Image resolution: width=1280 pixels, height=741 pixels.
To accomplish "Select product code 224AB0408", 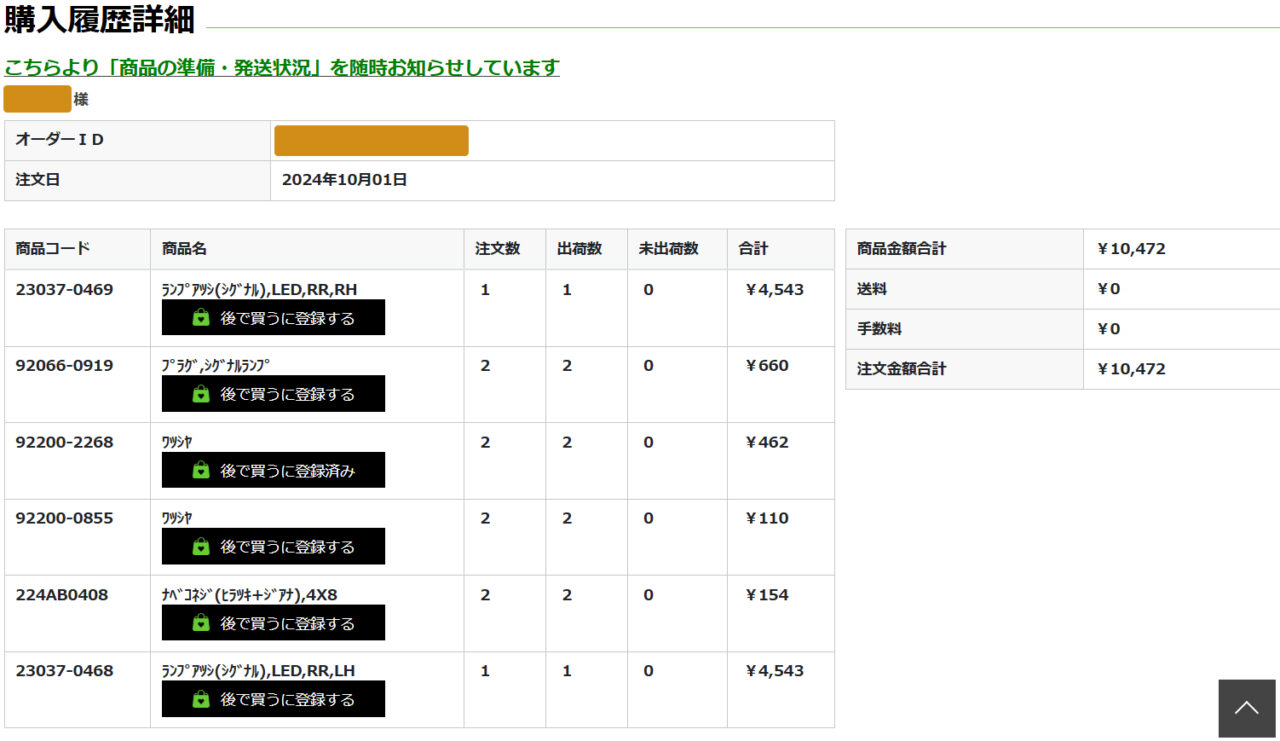I will 62,595.
